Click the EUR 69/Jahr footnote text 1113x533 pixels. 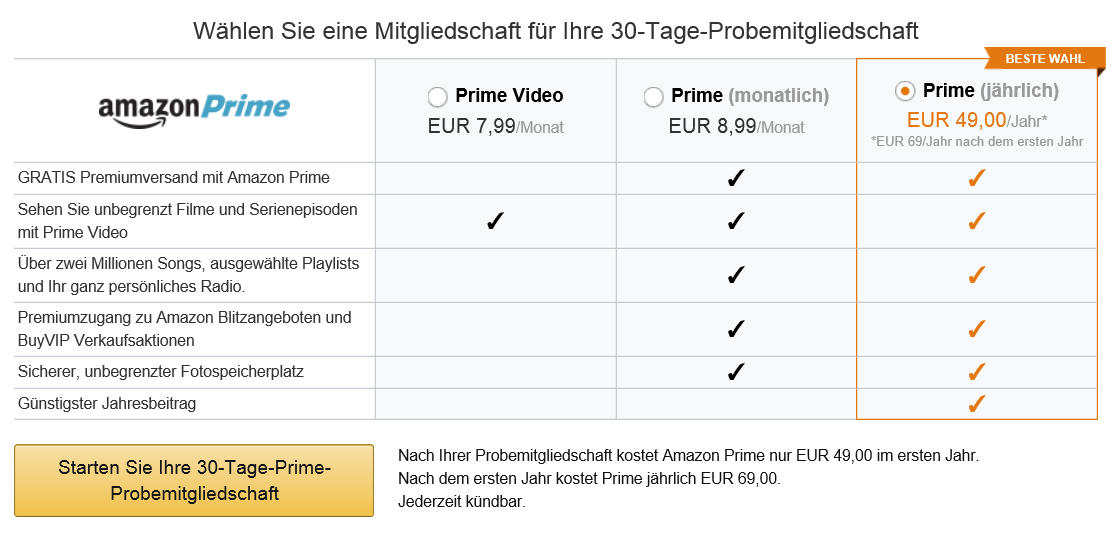977,141
